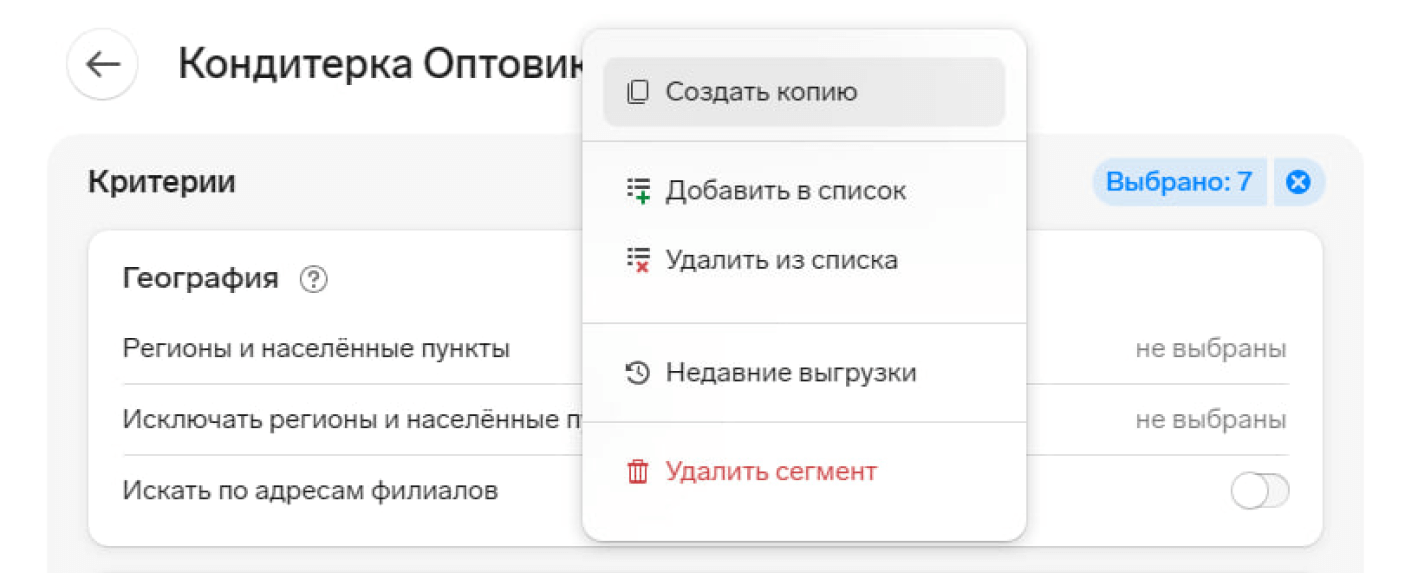Click the remove-from-list icon with red cross
The height and width of the screenshot is (573, 1418).
click(x=638, y=260)
